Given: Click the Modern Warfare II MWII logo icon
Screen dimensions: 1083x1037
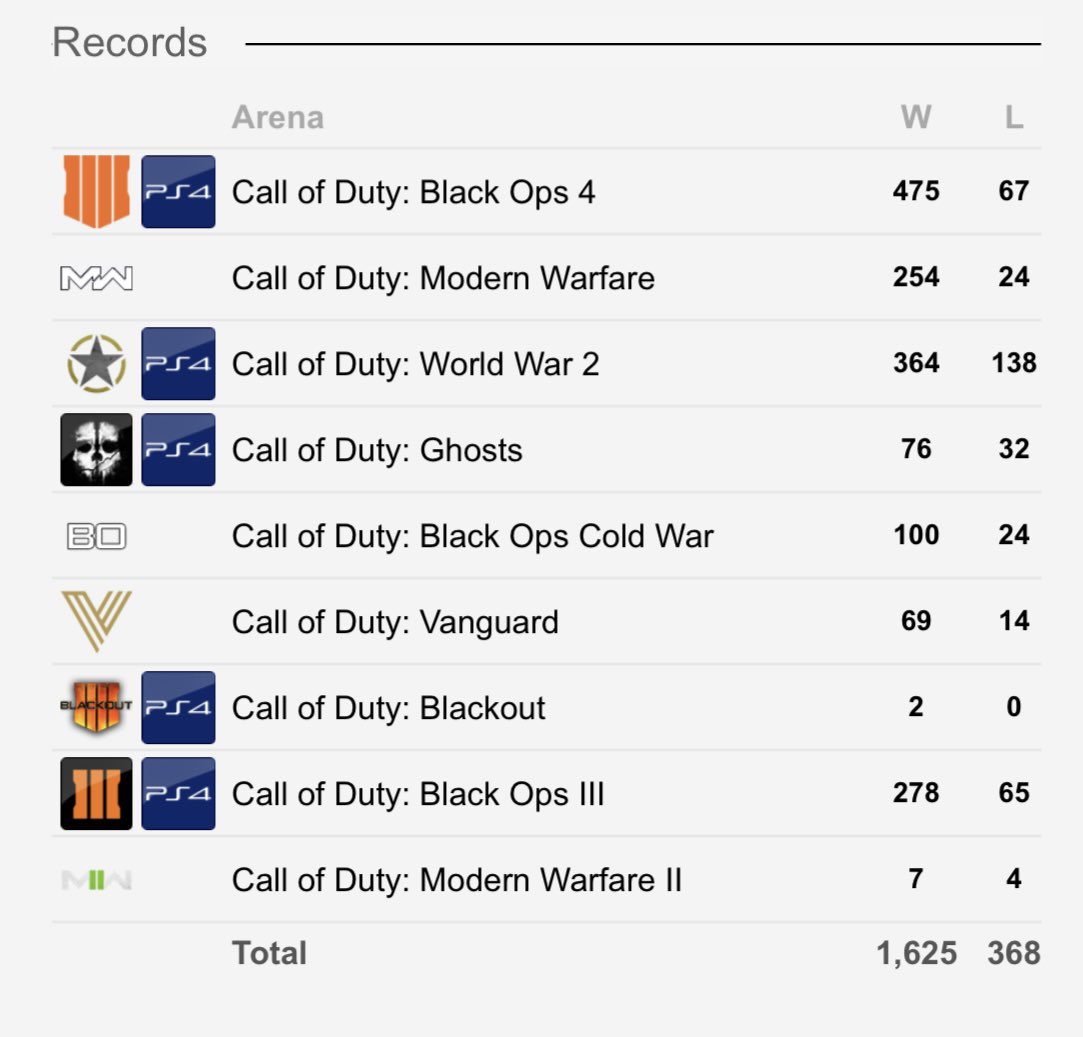Looking at the screenshot, I should point(96,879).
